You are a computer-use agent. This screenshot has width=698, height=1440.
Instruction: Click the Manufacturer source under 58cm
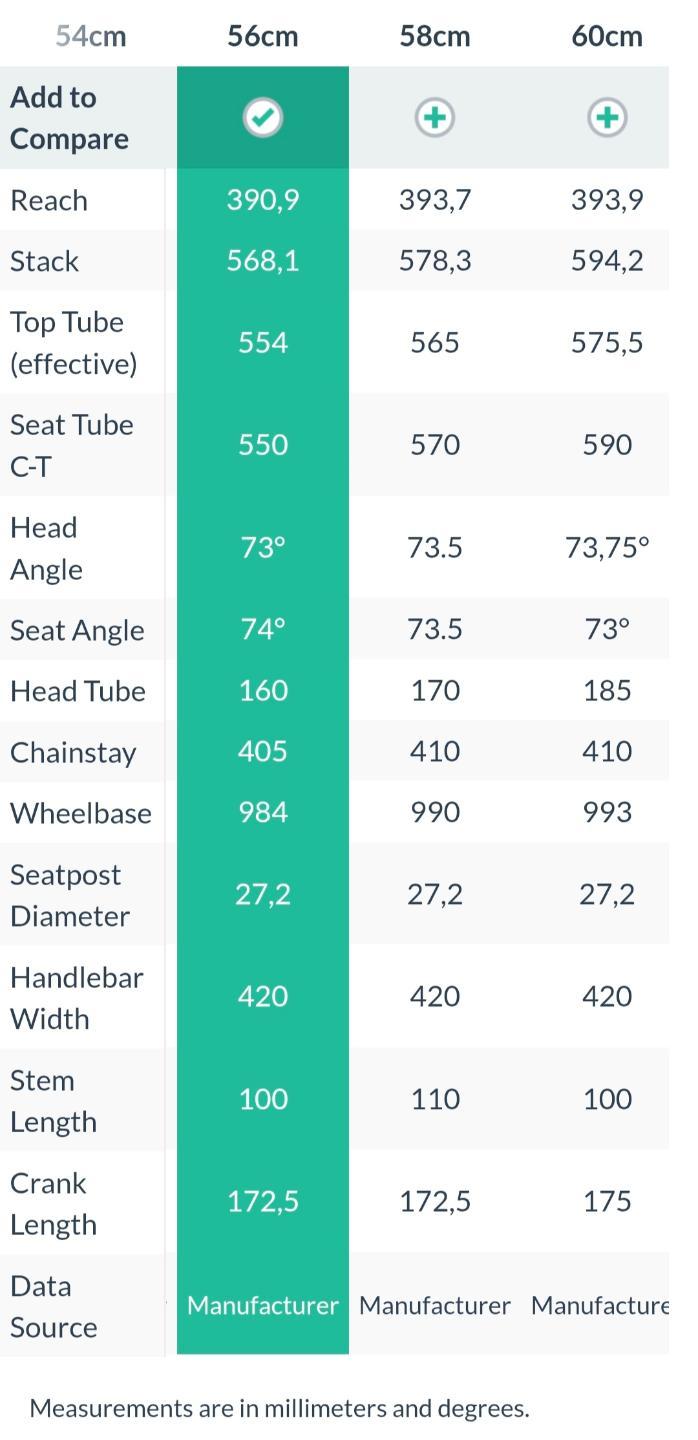[x=435, y=1306]
